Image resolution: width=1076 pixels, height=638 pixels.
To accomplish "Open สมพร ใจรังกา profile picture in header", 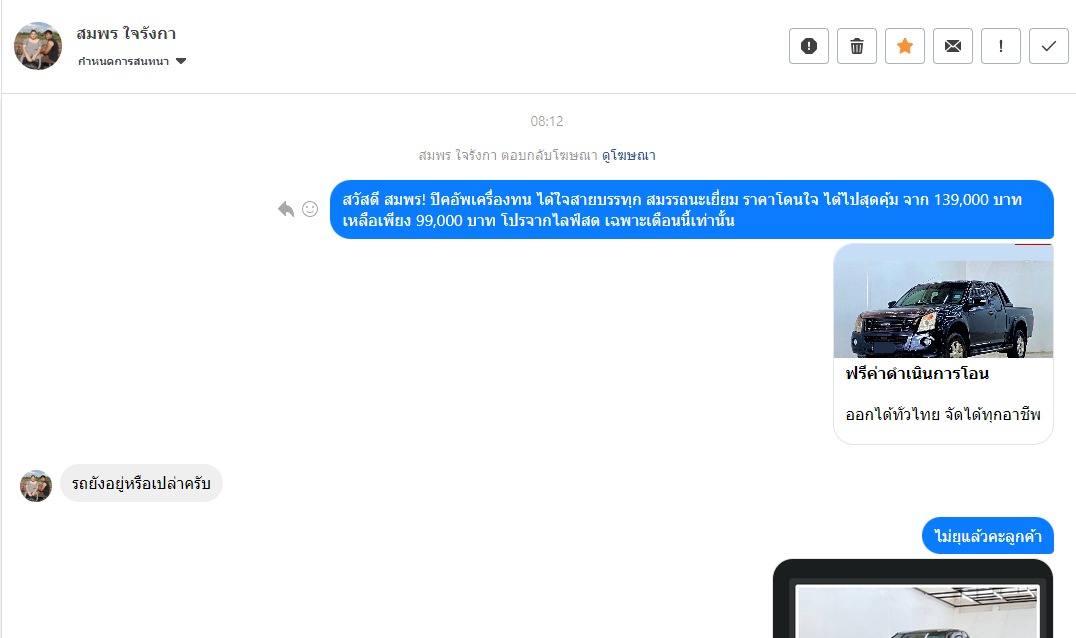I will pos(38,46).
